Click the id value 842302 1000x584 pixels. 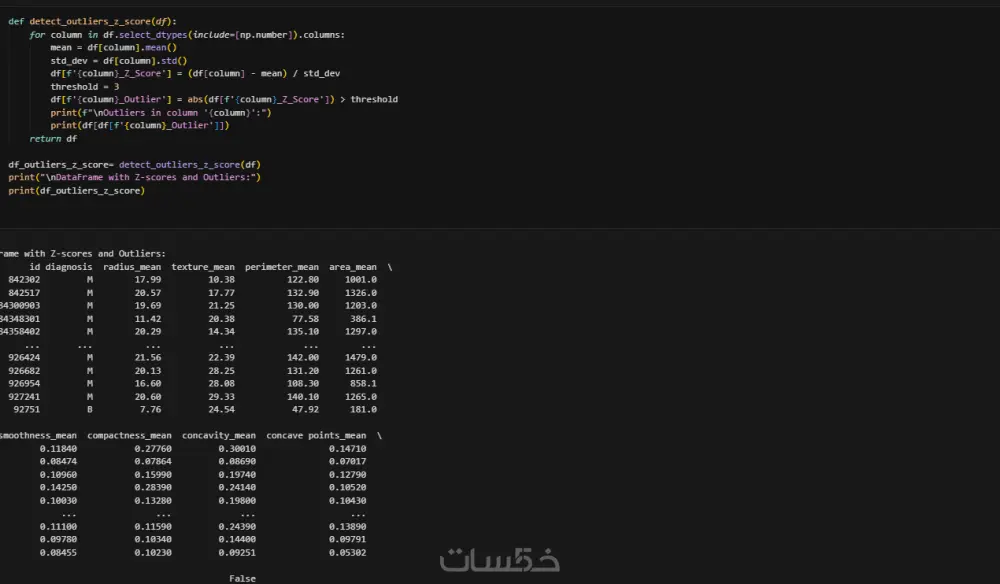(24, 280)
